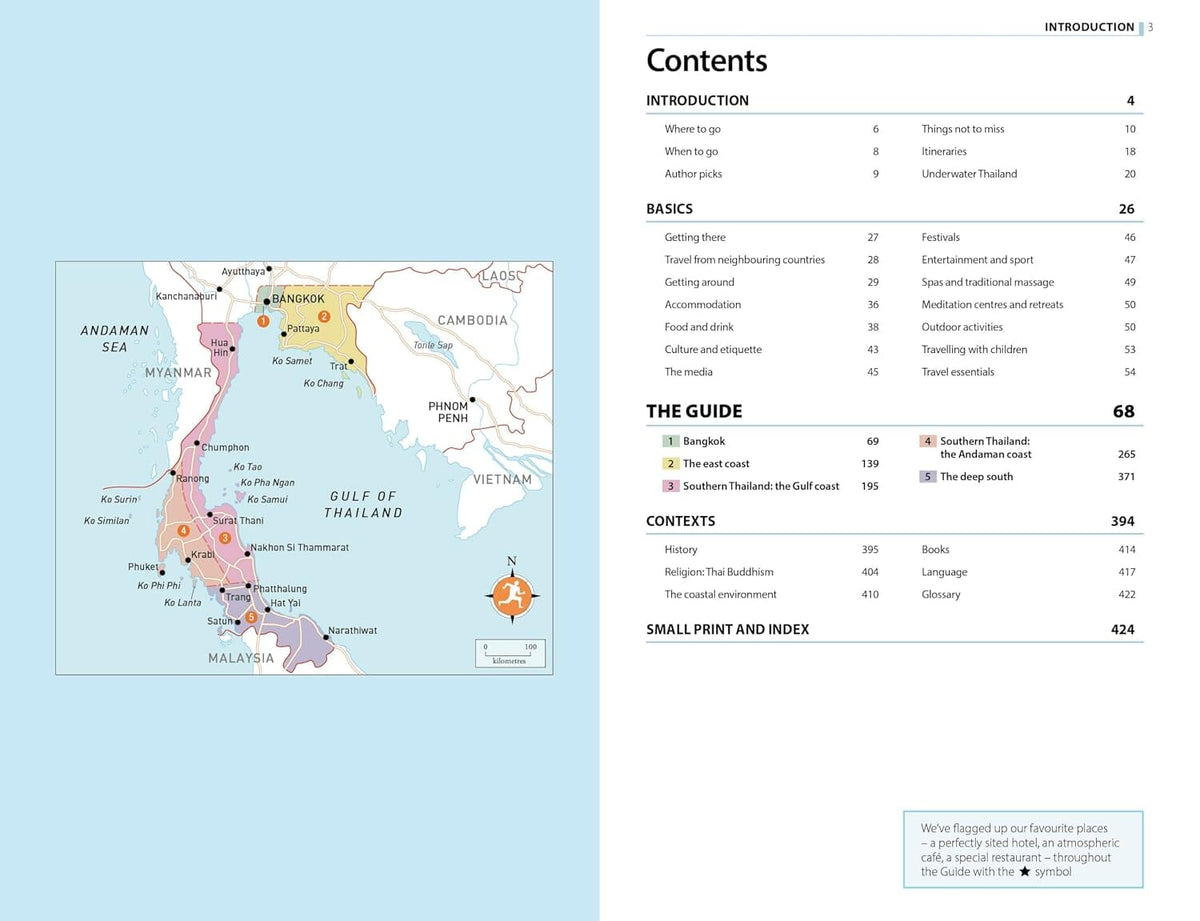Click the Hua Hin label on the map

[x=220, y=347]
